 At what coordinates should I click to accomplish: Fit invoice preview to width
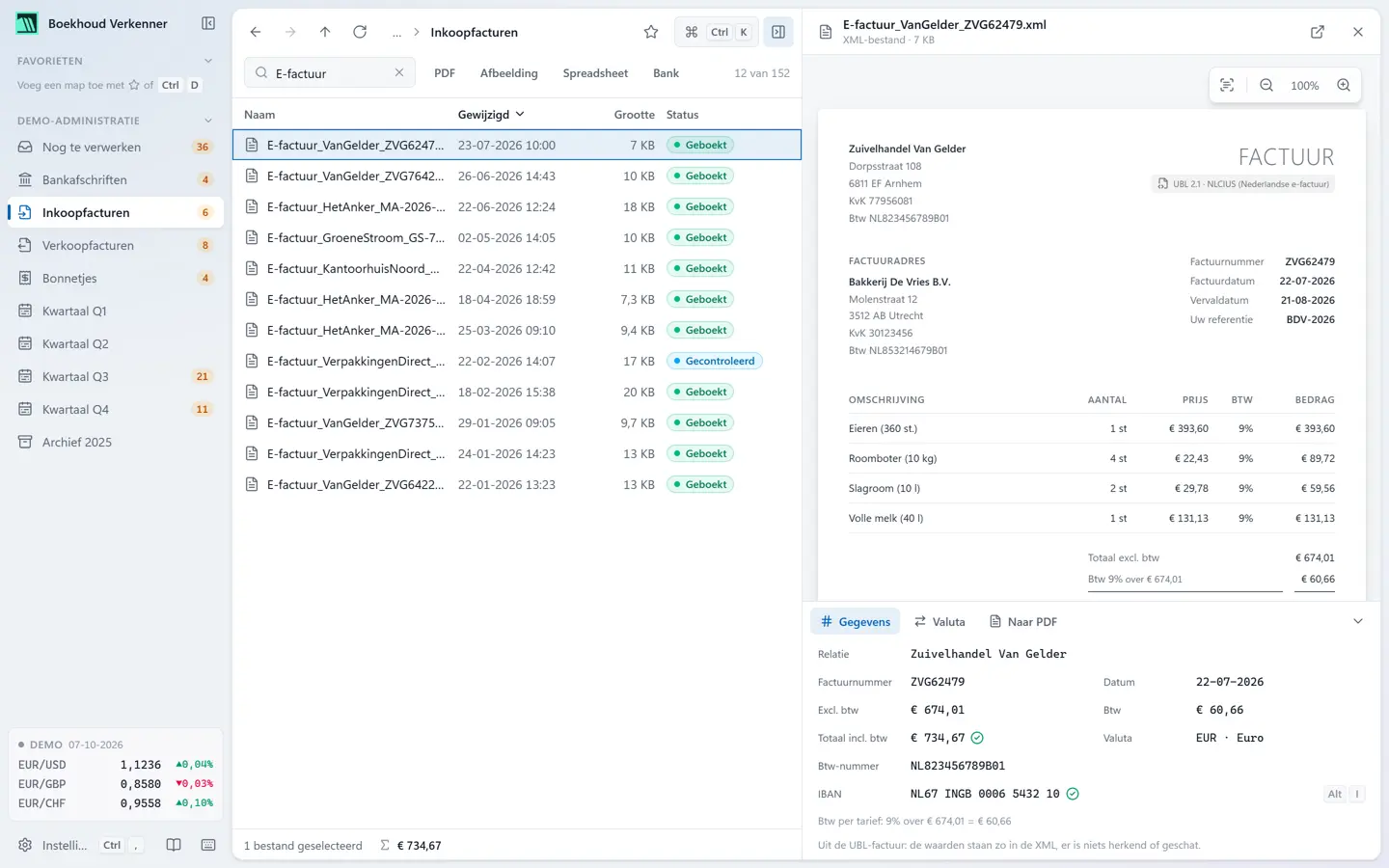pyautogui.click(x=1227, y=85)
